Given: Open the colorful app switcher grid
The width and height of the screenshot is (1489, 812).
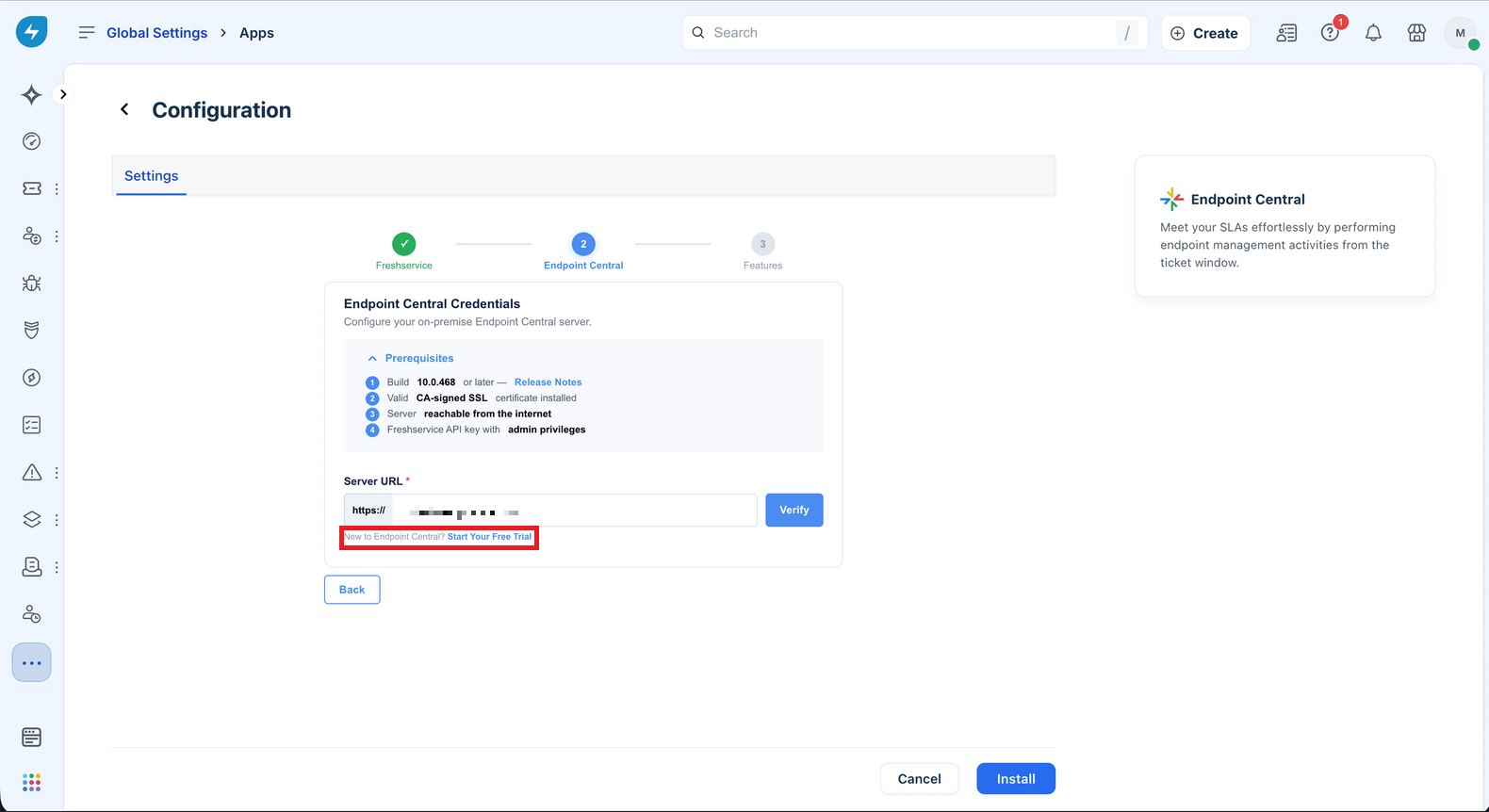Looking at the screenshot, I should click(31, 782).
